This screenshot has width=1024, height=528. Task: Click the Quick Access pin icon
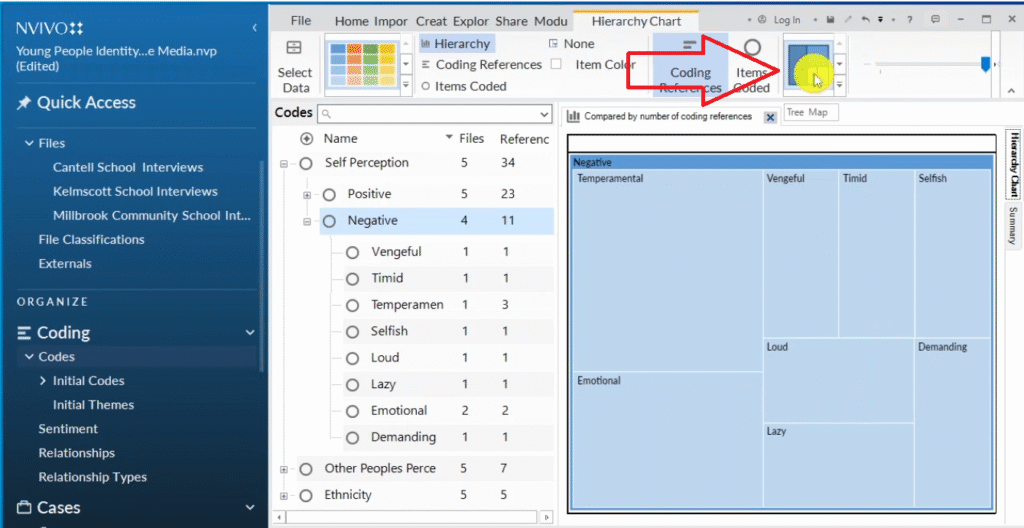24,103
